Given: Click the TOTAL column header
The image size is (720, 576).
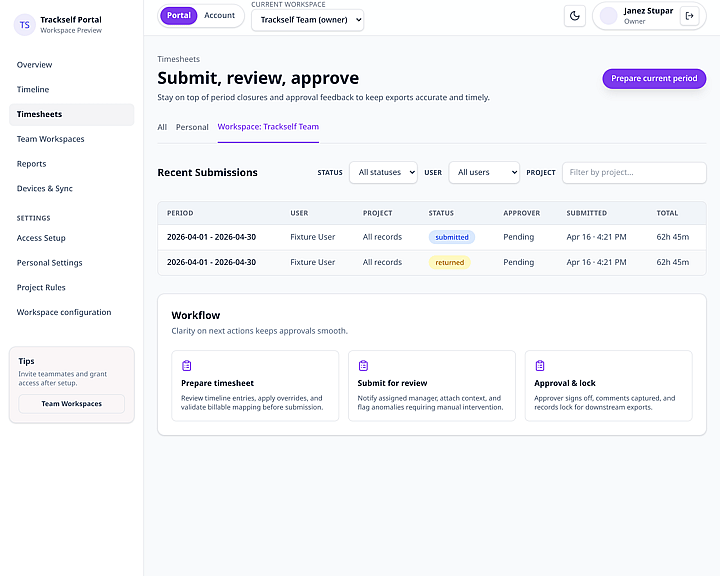Looking at the screenshot, I should (667, 214).
